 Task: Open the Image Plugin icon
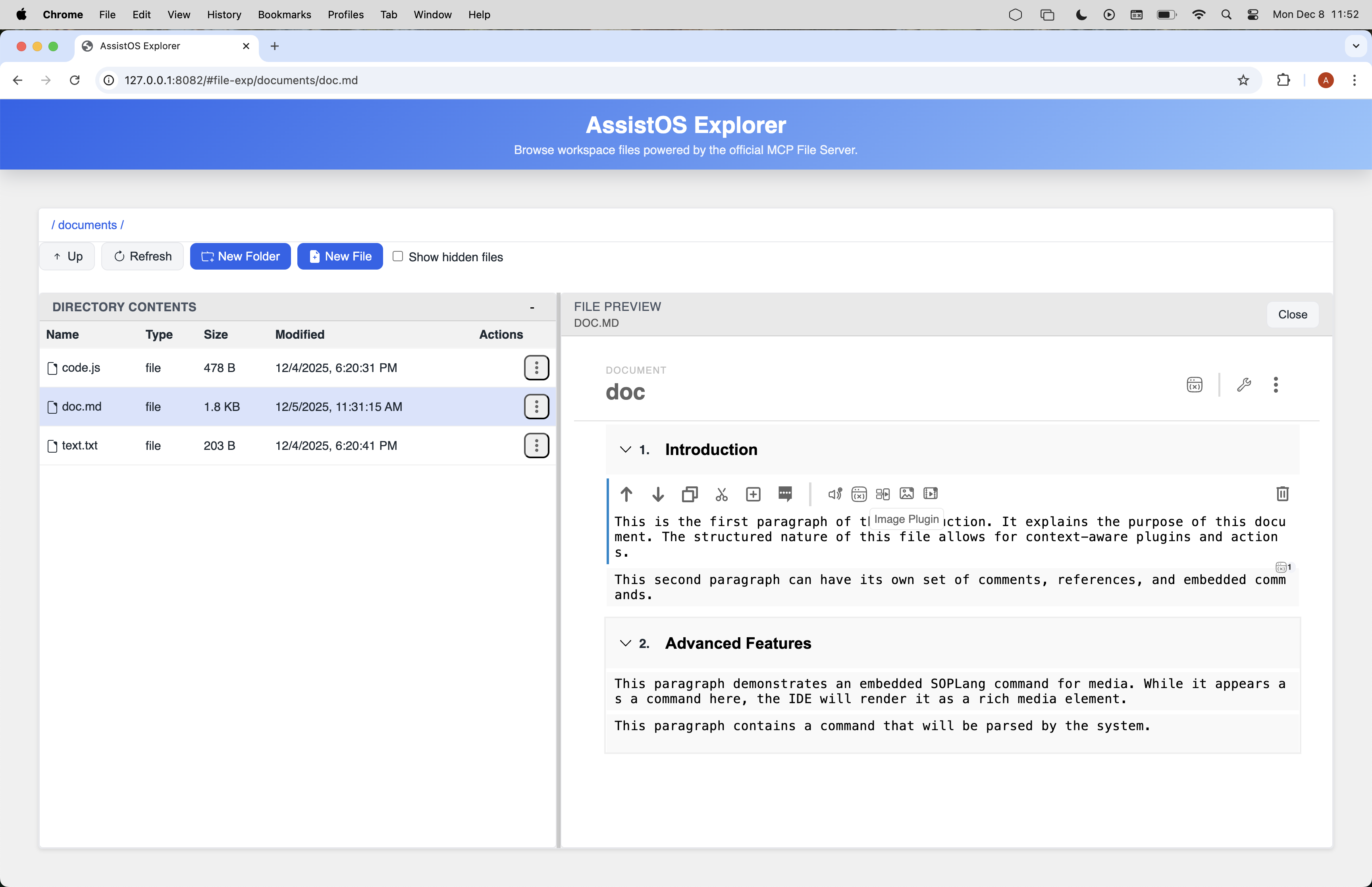coord(906,494)
